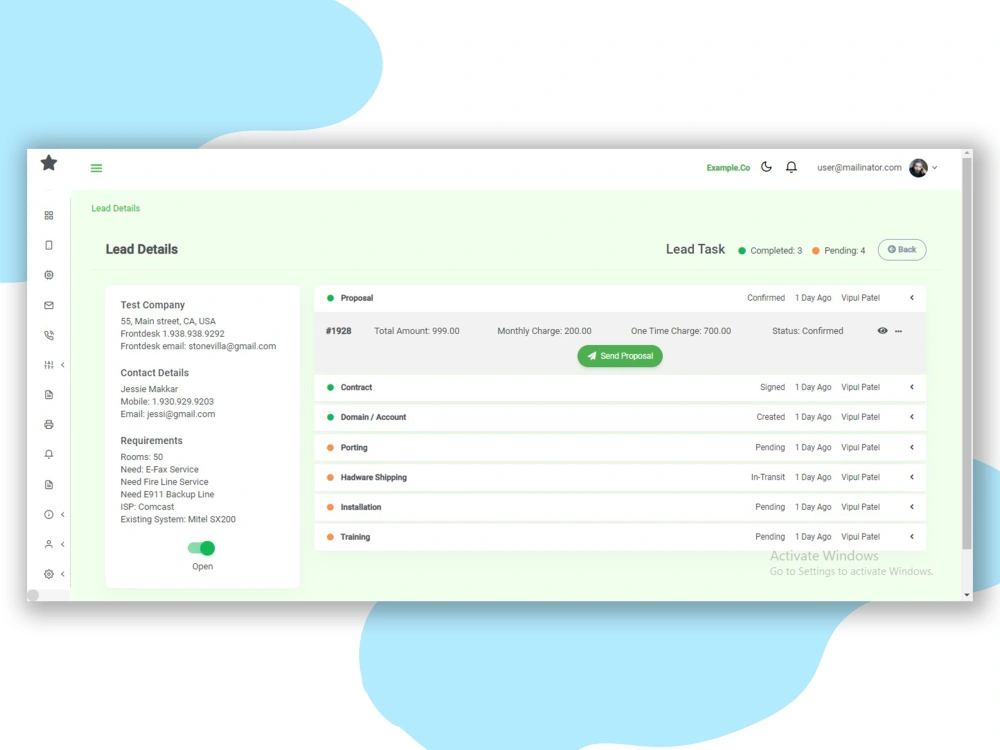Open the document icon below sliders

pyautogui.click(x=49, y=395)
